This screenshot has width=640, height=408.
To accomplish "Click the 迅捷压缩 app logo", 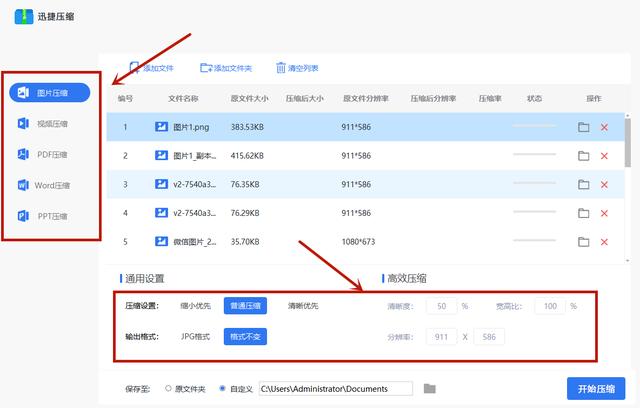I will click(24, 16).
